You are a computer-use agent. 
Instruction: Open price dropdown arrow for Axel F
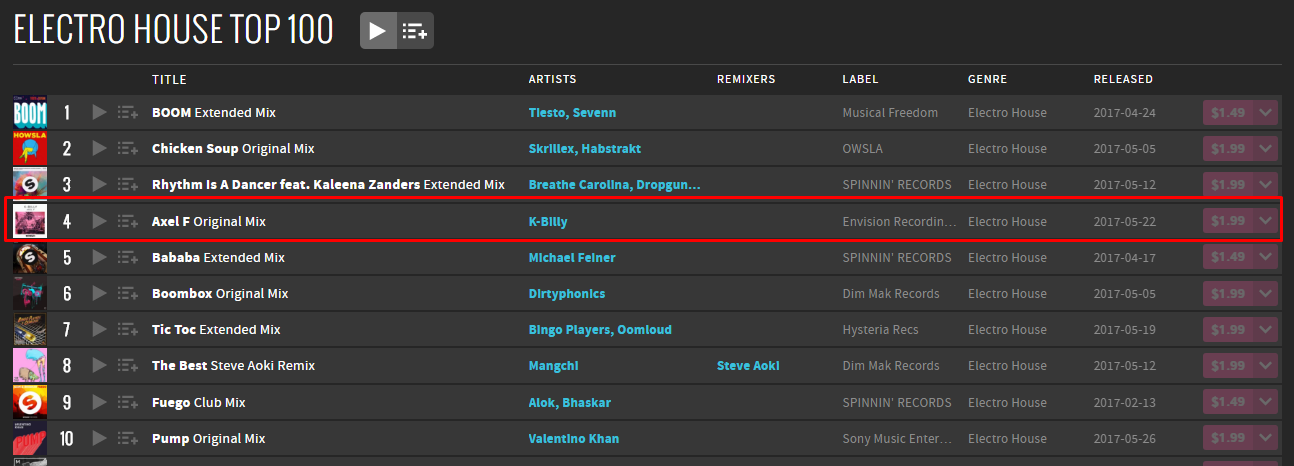click(x=1265, y=221)
